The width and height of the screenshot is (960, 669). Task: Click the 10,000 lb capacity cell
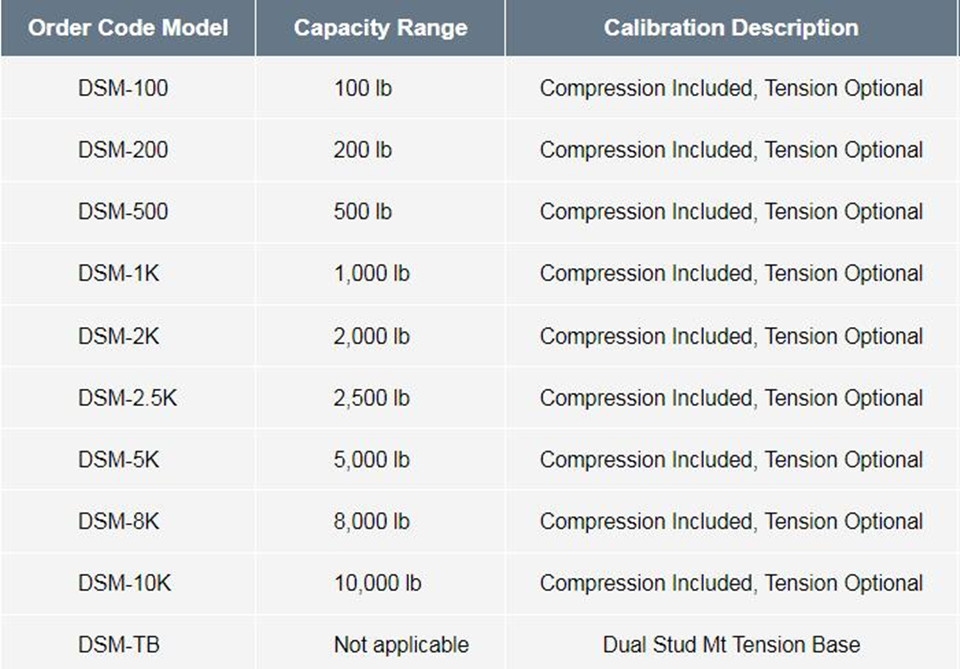(x=378, y=583)
